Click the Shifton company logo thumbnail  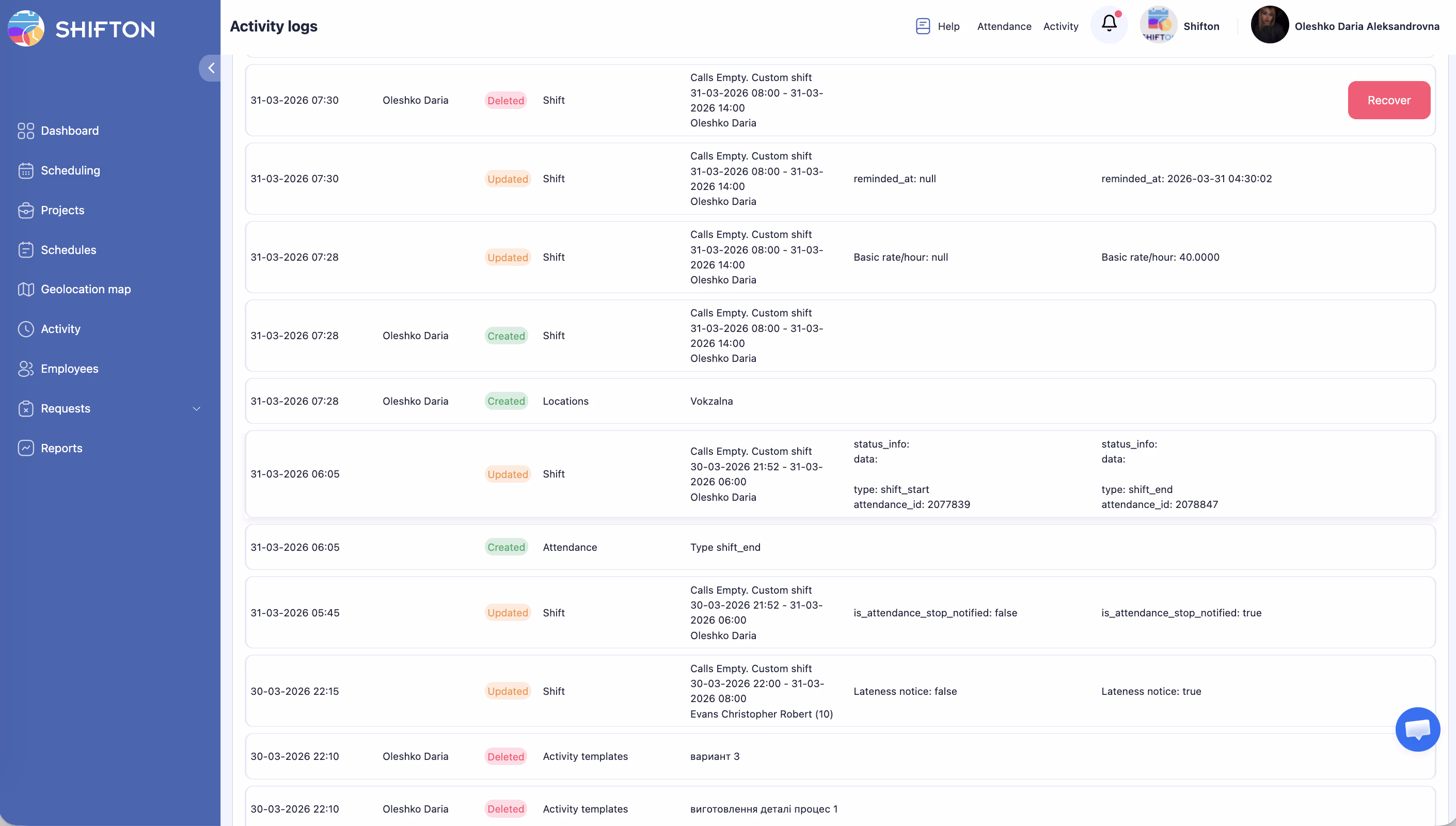1158,25
